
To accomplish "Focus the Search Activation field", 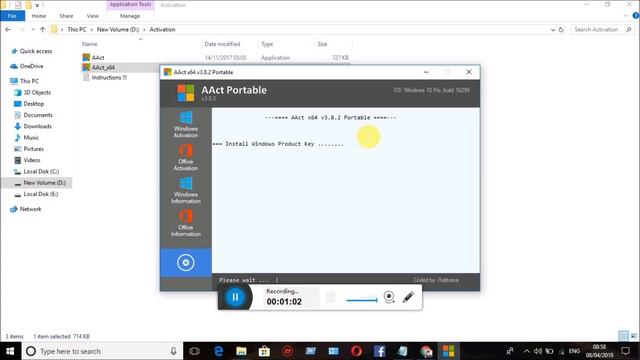I will point(601,29).
